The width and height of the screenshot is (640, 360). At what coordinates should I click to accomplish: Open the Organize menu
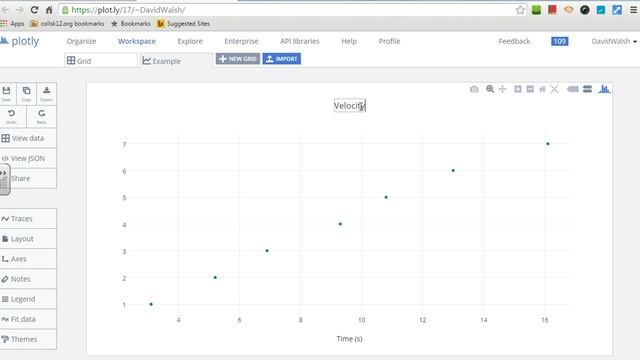click(x=81, y=41)
